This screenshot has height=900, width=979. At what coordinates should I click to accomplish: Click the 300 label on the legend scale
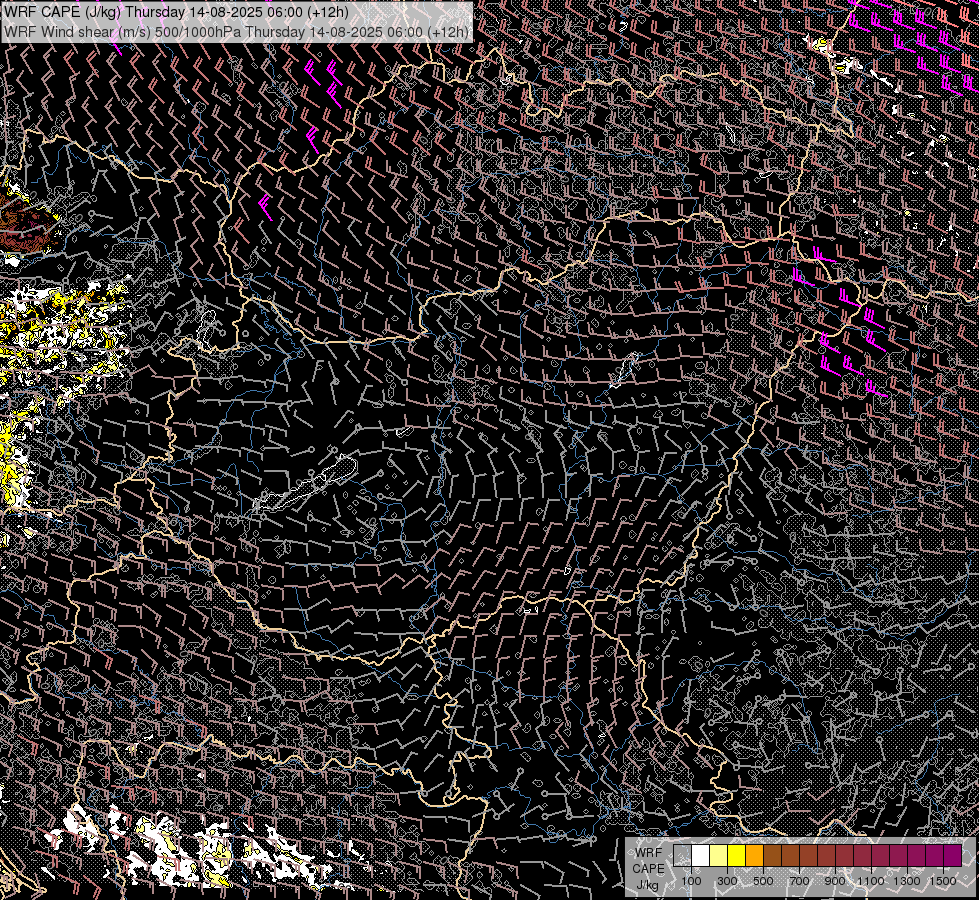pyautogui.click(x=727, y=881)
